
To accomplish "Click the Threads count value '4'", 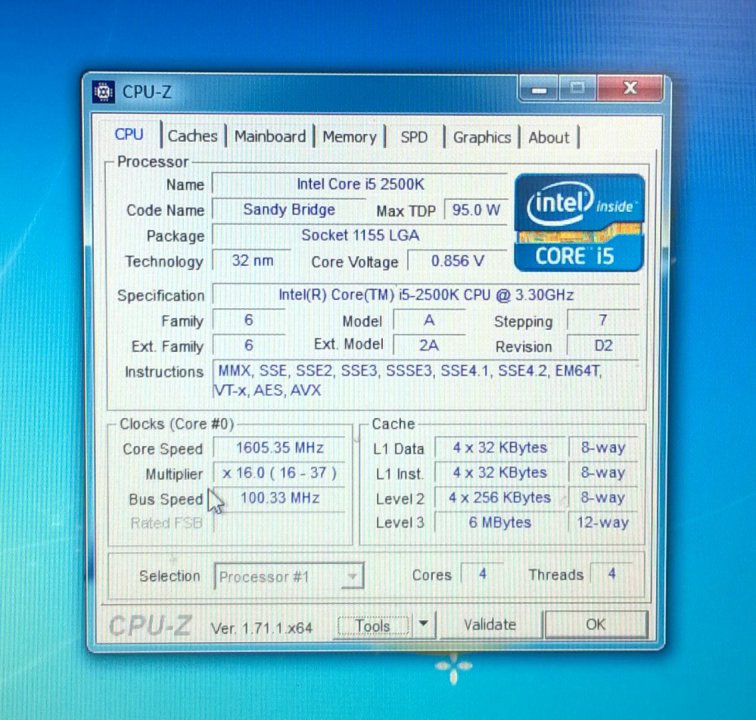I will pos(611,574).
